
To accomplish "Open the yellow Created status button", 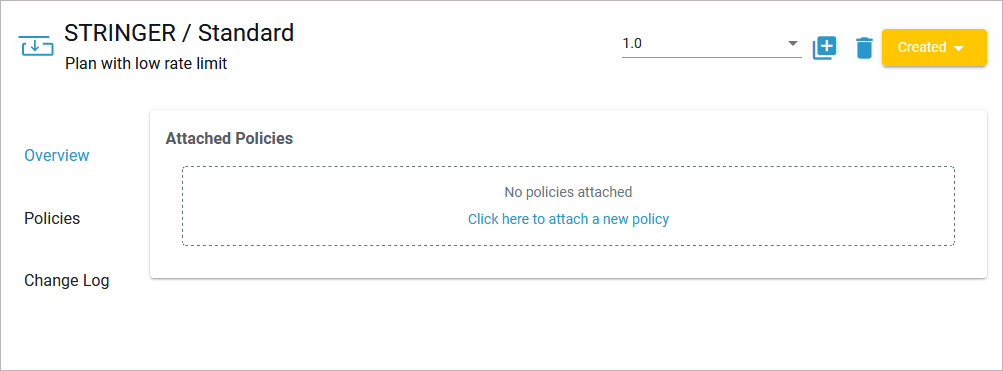I will (934, 47).
